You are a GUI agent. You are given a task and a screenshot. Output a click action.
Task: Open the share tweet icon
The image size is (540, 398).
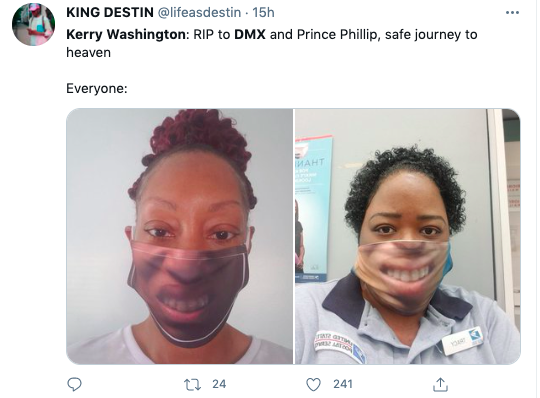pos(440,384)
